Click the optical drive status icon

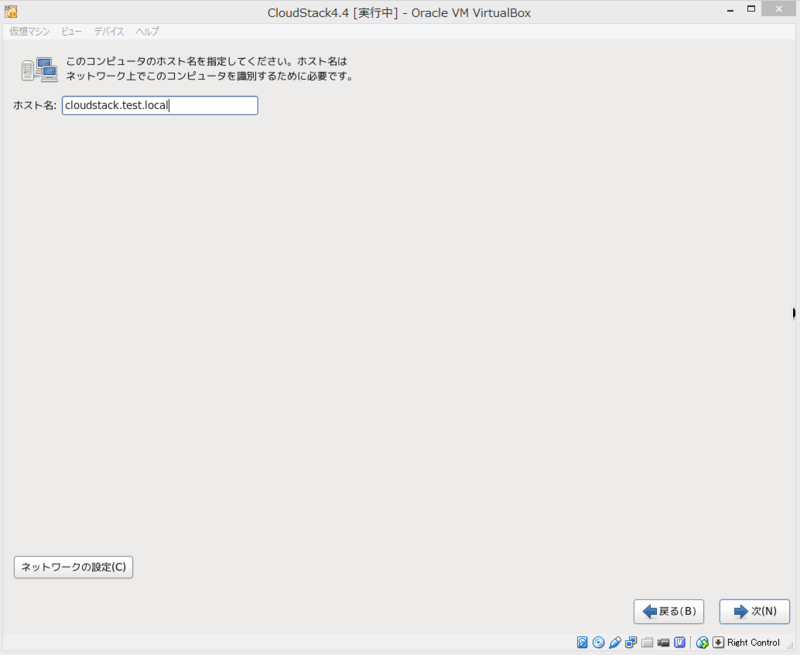[597, 642]
